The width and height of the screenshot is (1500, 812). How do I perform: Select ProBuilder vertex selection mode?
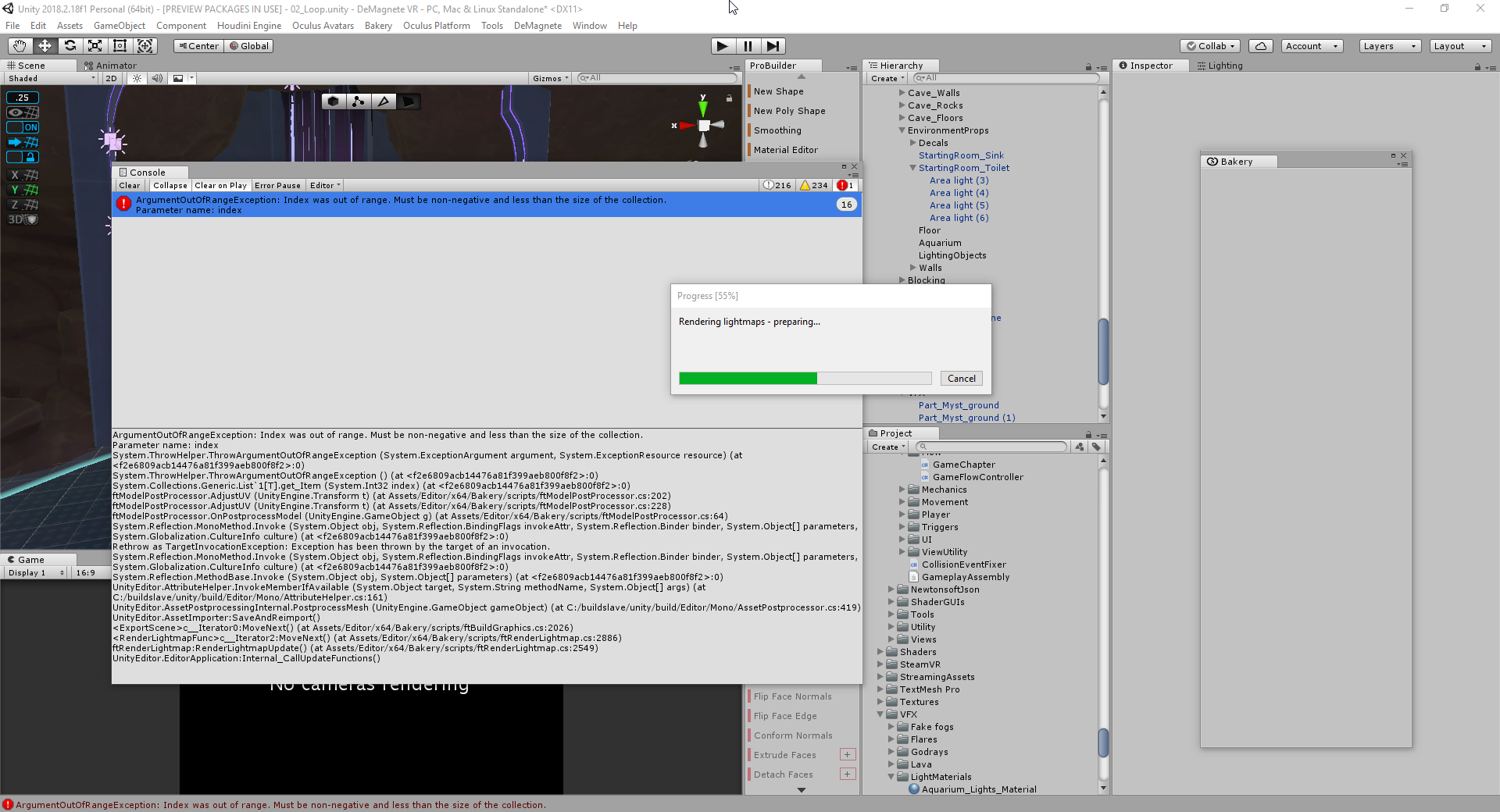(x=359, y=101)
